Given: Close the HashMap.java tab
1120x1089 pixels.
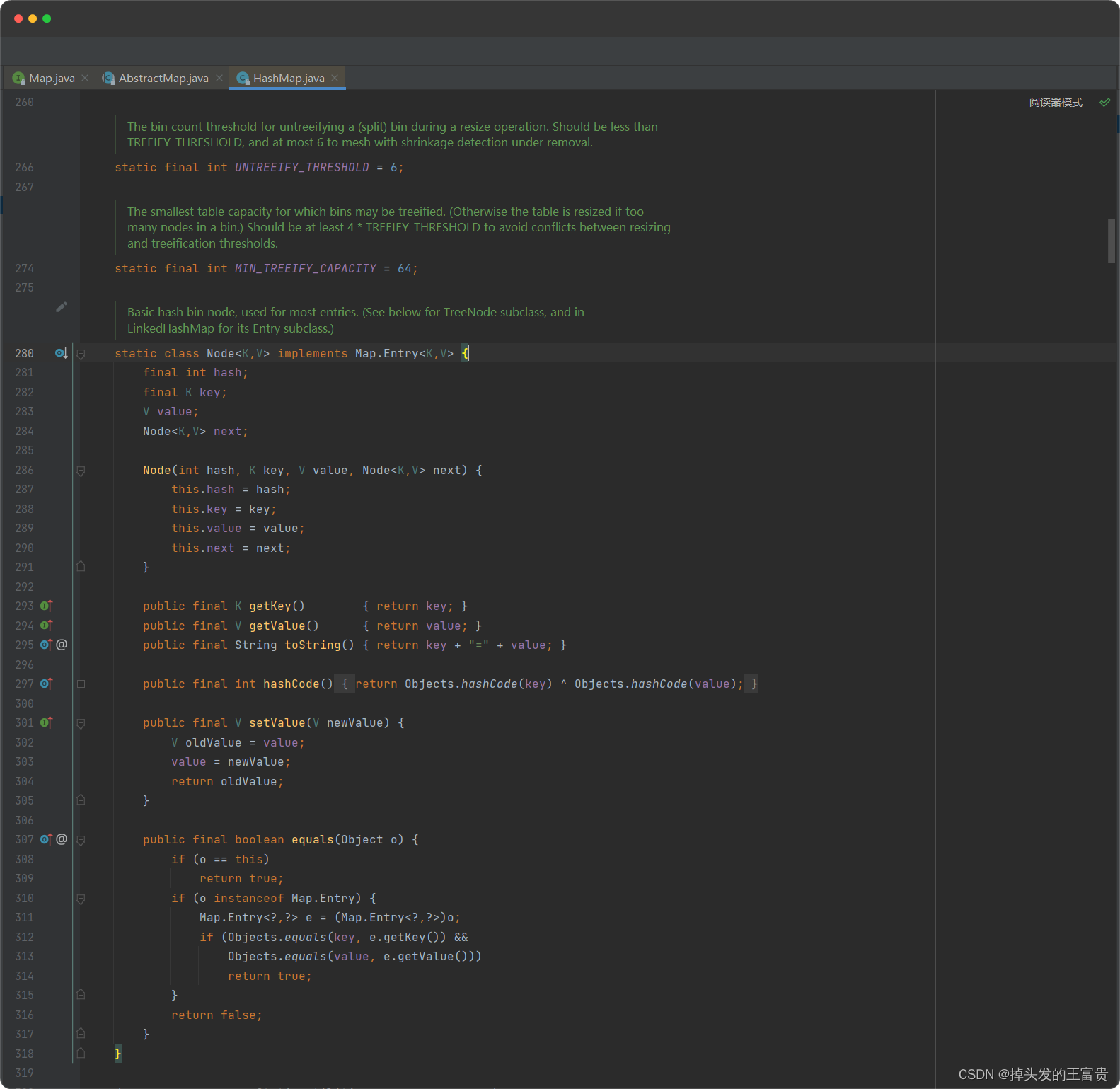Looking at the screenshot, I should tap(335, 78).
